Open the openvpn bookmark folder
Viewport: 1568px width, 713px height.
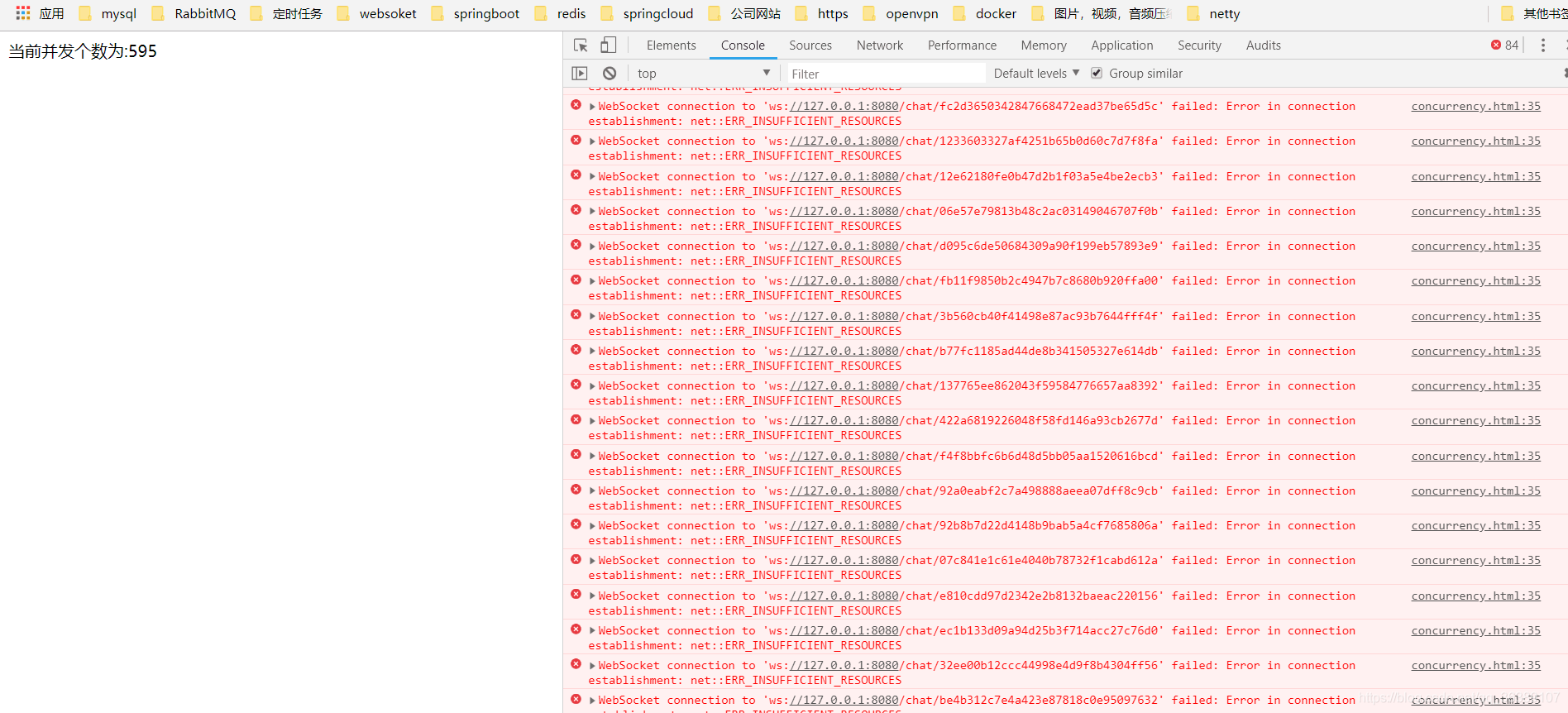[901, 13]
